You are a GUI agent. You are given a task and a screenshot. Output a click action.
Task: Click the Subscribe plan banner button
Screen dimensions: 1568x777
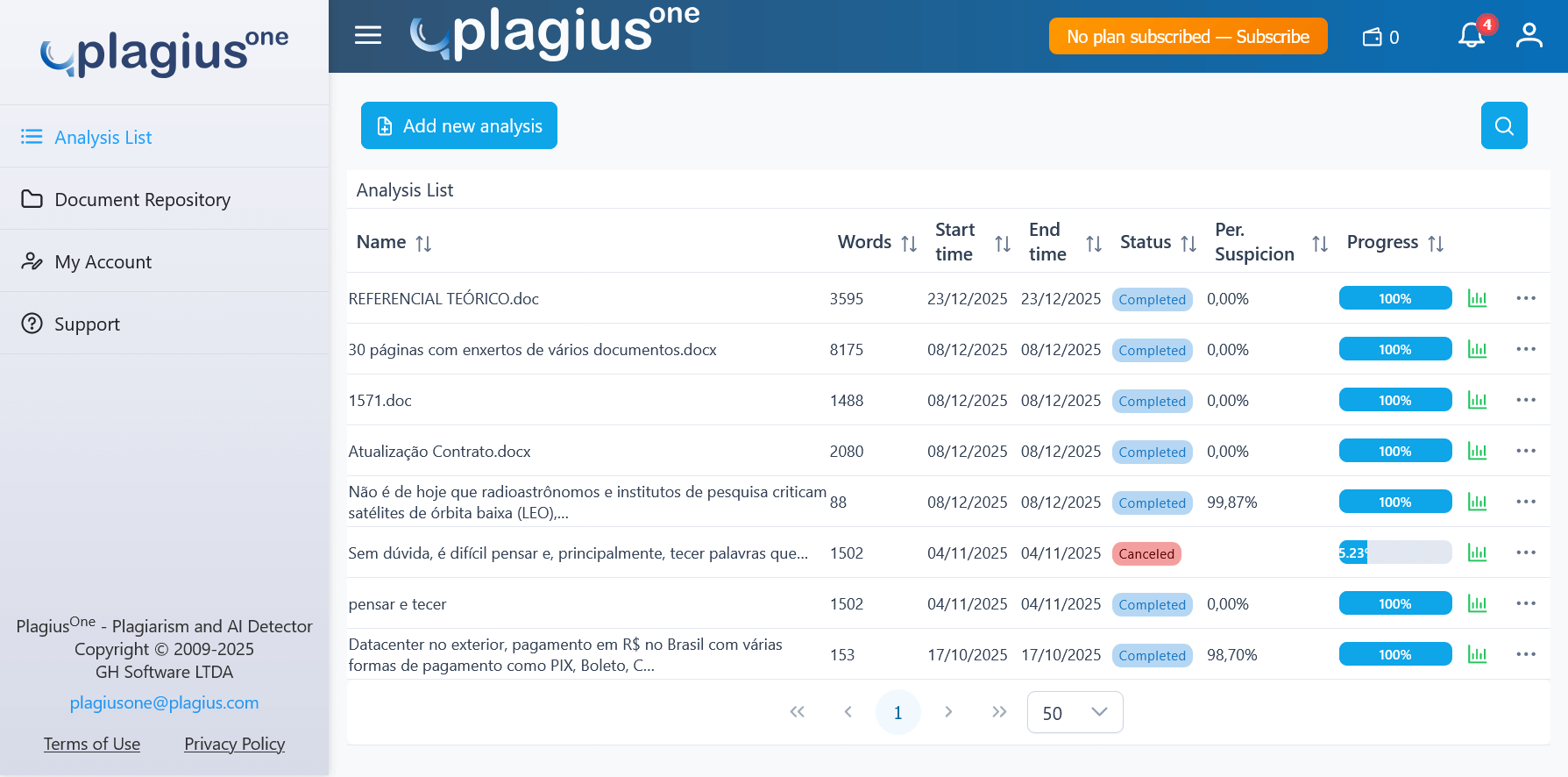click(1188, 37)
